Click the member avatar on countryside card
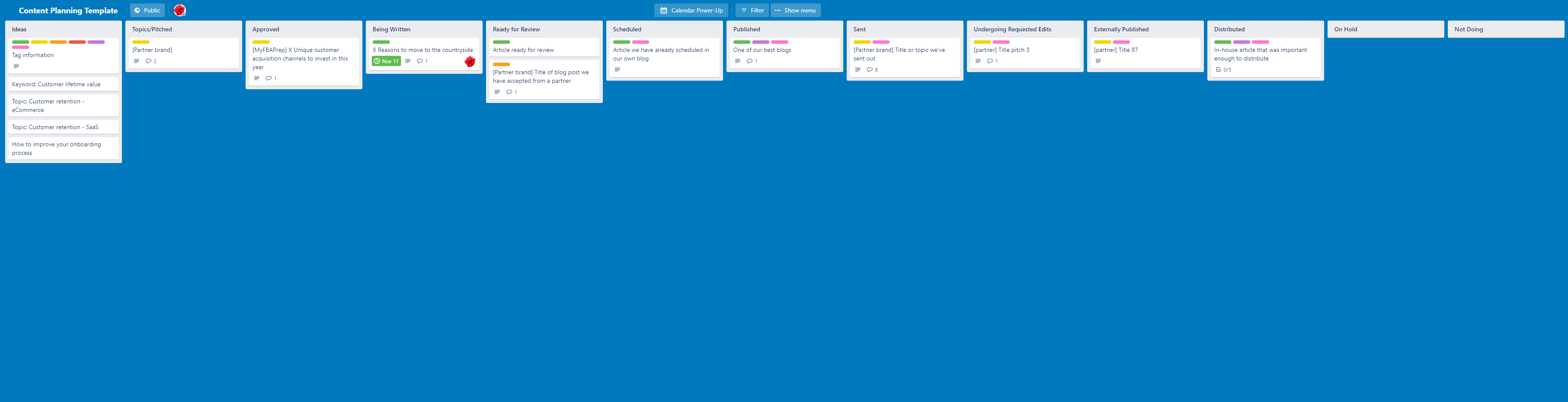Viewport: 1568px width, 402px height. (470, 61)
